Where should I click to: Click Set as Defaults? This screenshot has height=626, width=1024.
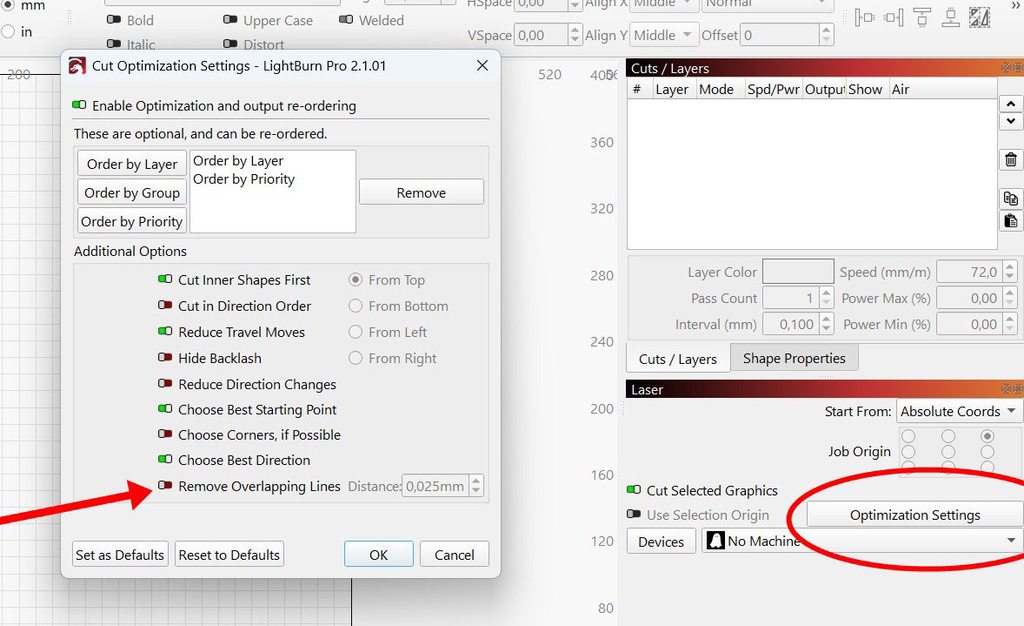click(120, 554)
